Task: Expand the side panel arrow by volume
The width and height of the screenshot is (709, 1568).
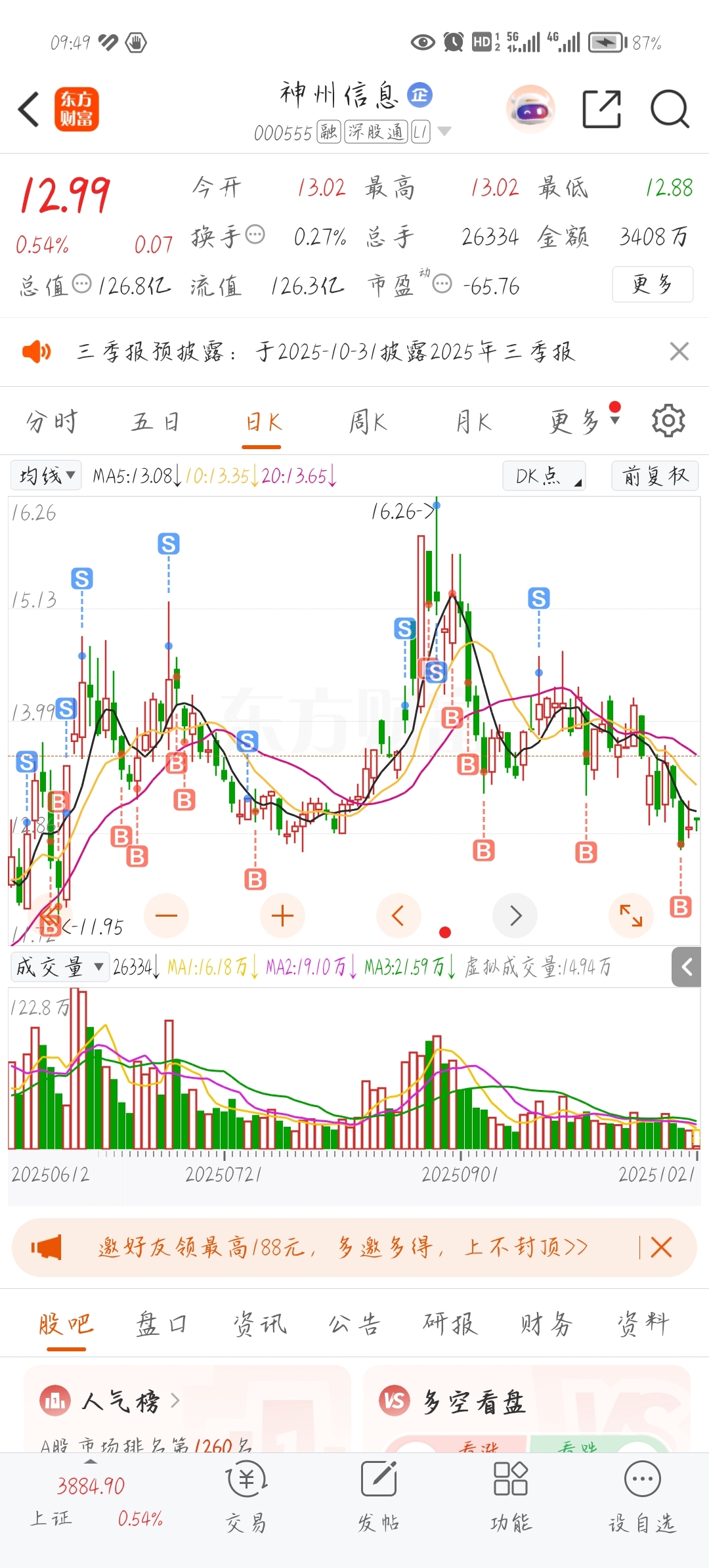Action: [x=687, y=967]
